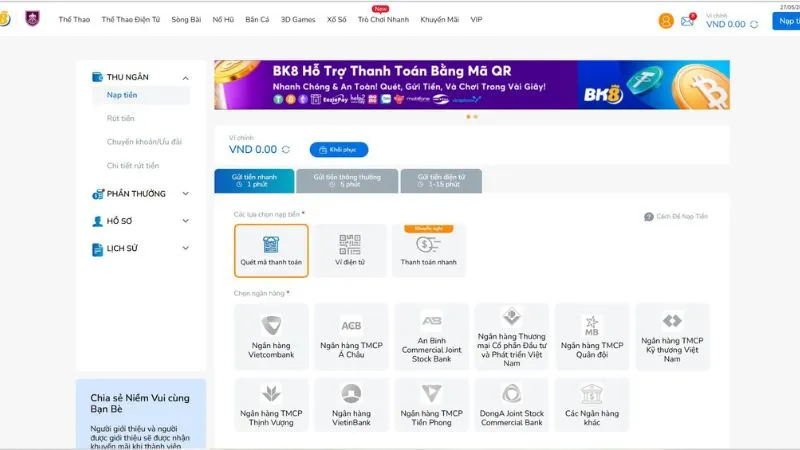Open the Nổ Hũ menu

click(x=223, y=19)
